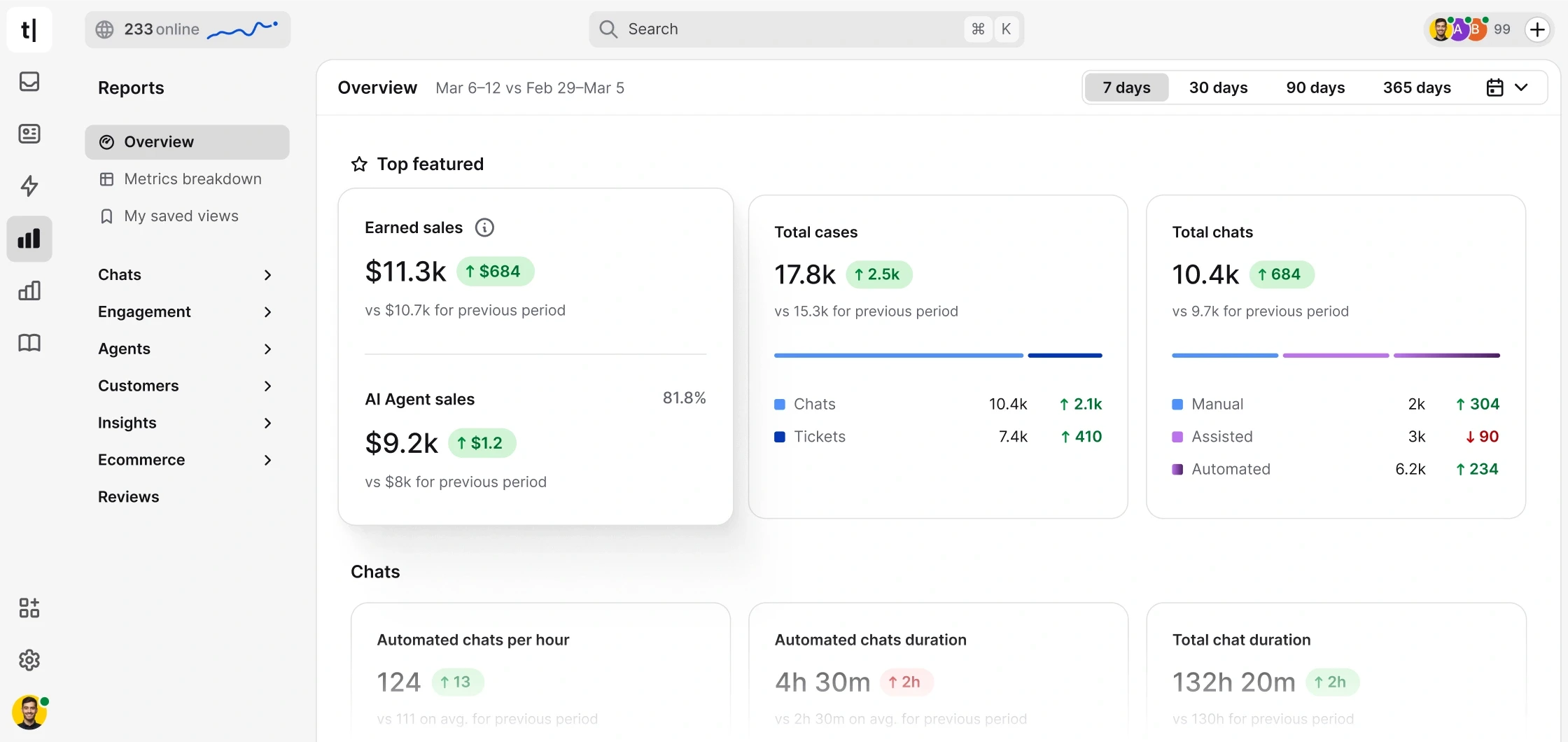
Task: Switch to the 30 days range
Action: pos(1218,87)
